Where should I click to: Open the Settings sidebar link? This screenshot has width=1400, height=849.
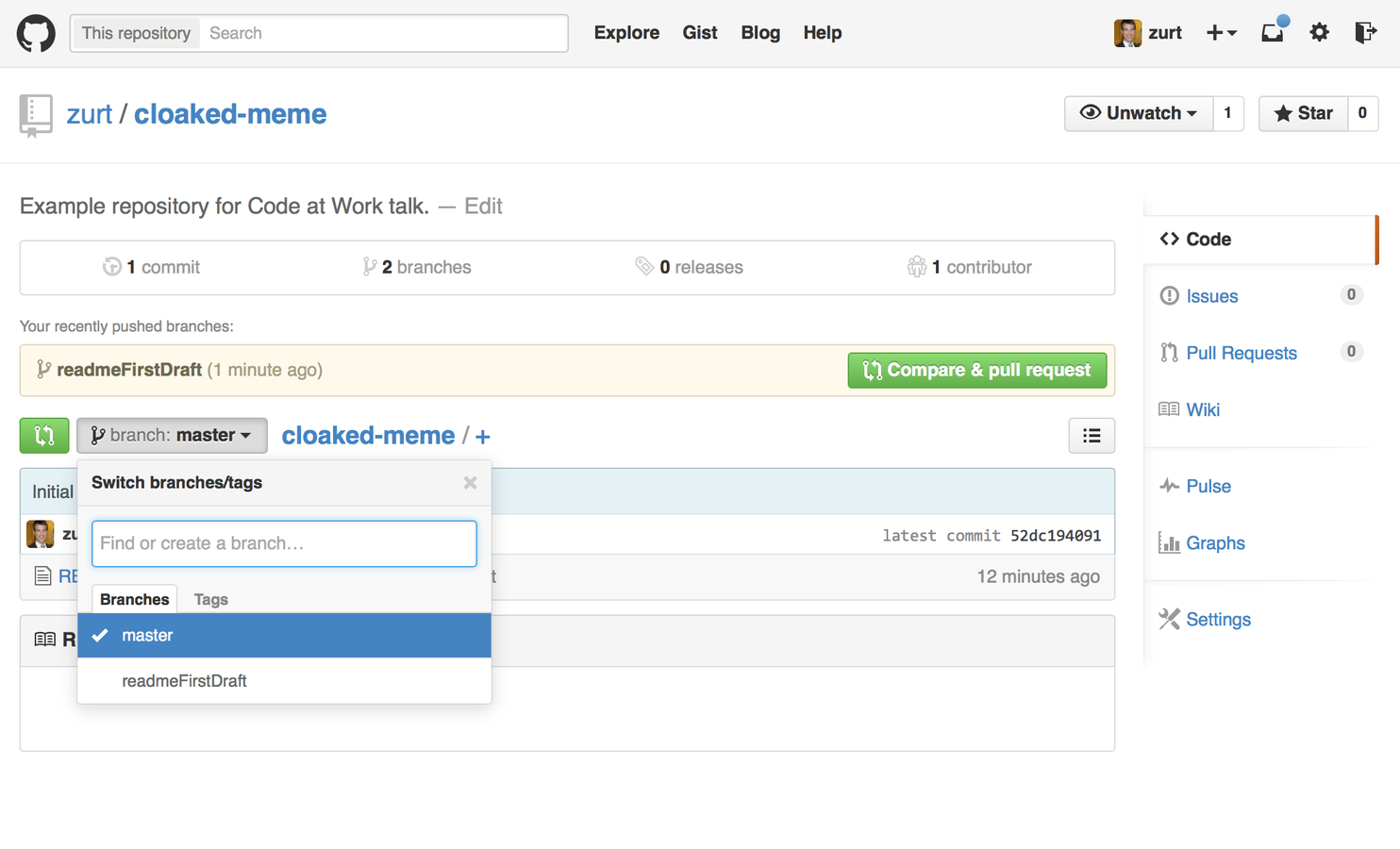1218,620
